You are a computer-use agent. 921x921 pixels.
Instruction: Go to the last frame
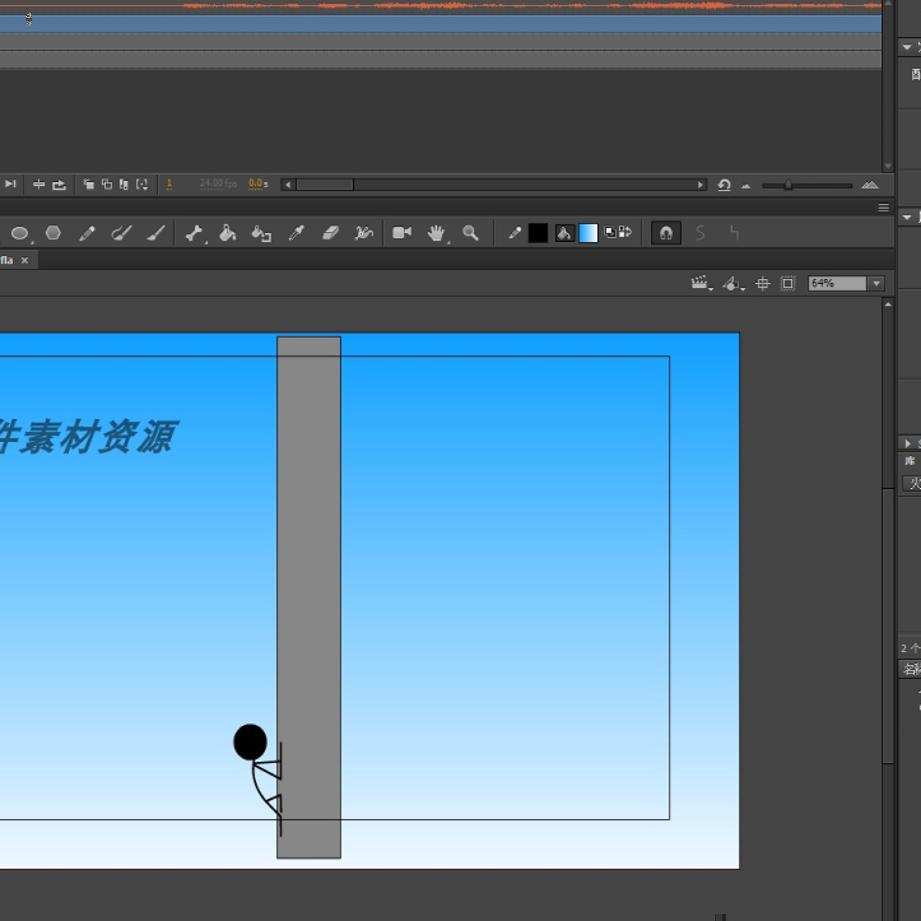tap(11, 184)
